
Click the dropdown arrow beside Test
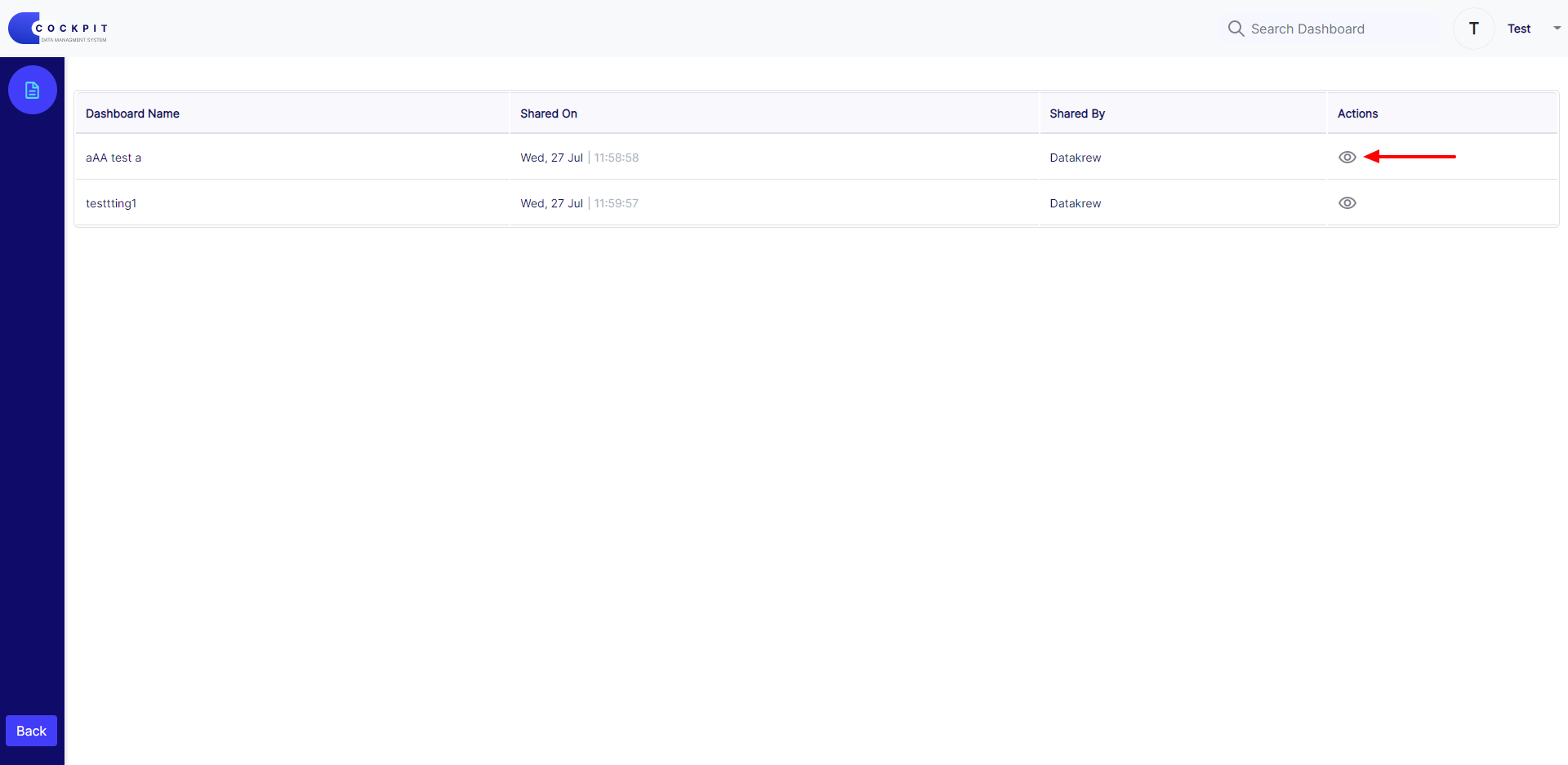[x=1554, y=29]
